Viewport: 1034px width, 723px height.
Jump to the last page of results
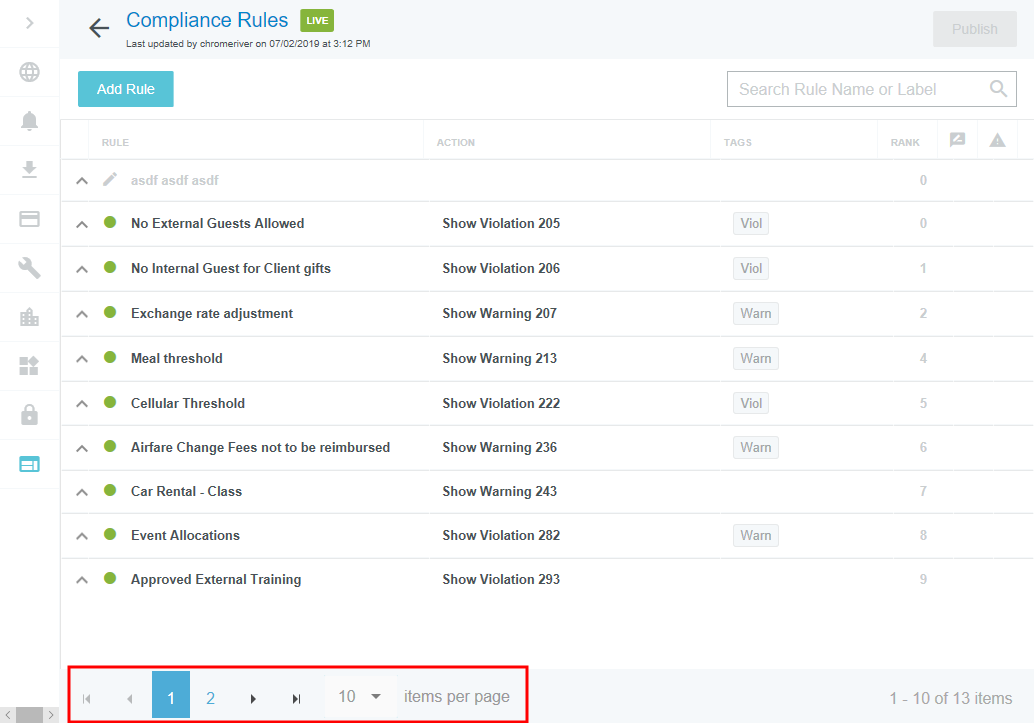tap(296, 698)
